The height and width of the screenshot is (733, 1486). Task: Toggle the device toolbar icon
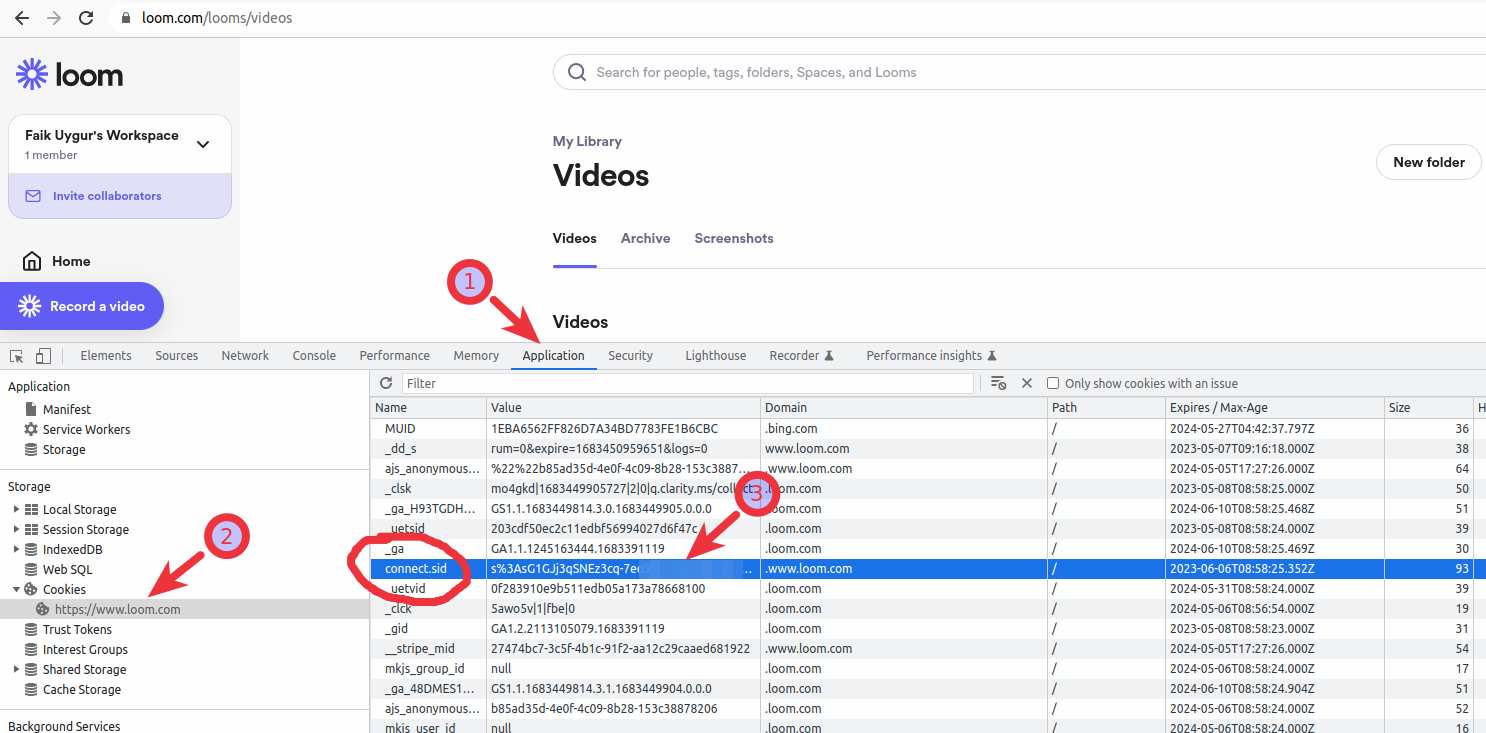click(43, 356)
